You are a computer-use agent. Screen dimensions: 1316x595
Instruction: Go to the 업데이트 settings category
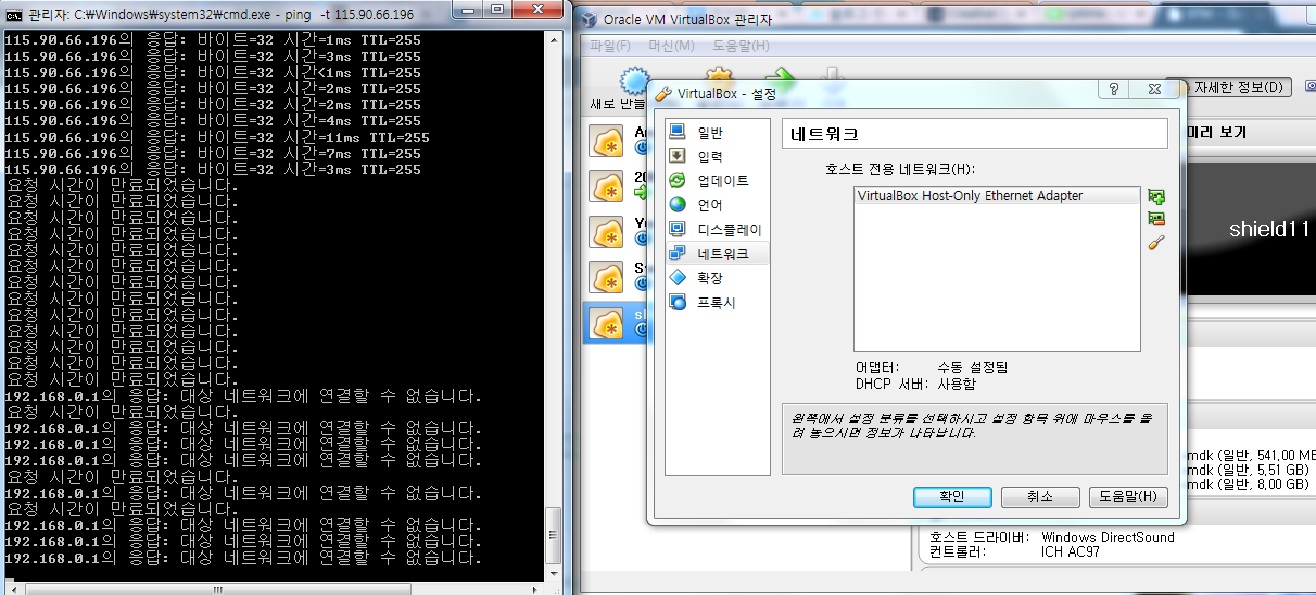pos(718,181)
